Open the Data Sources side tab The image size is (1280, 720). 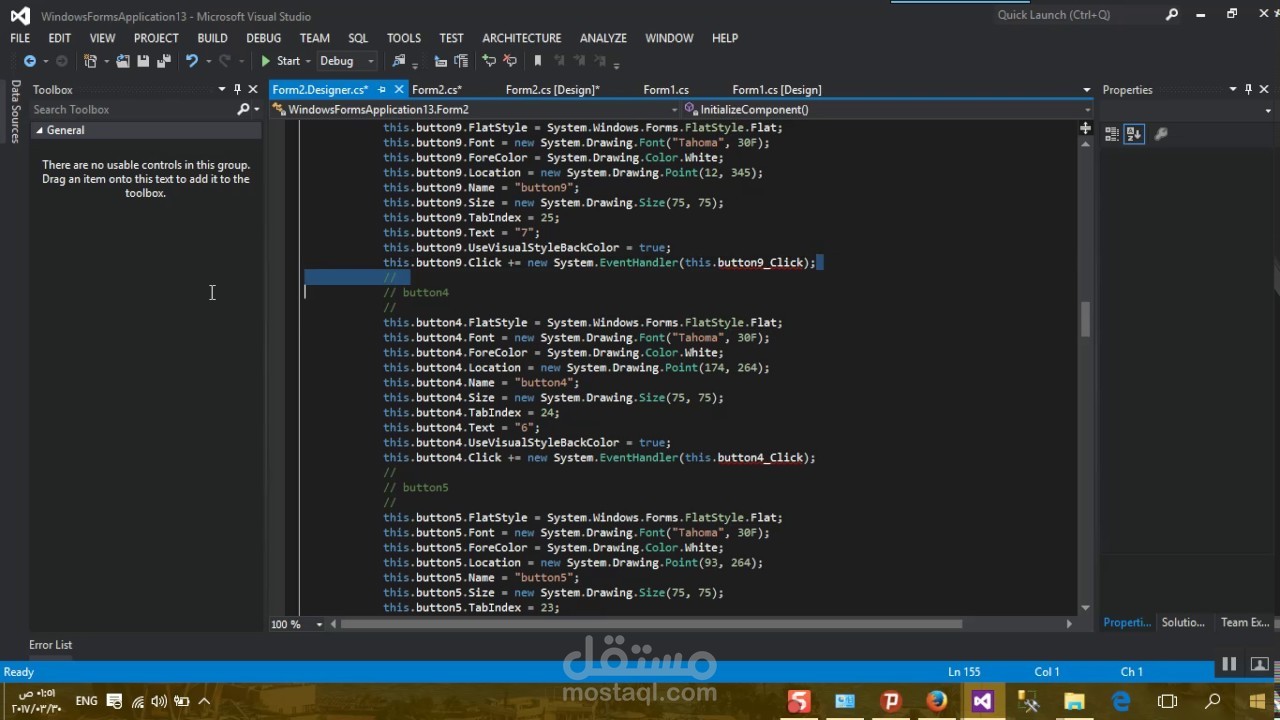pos(15,112)
